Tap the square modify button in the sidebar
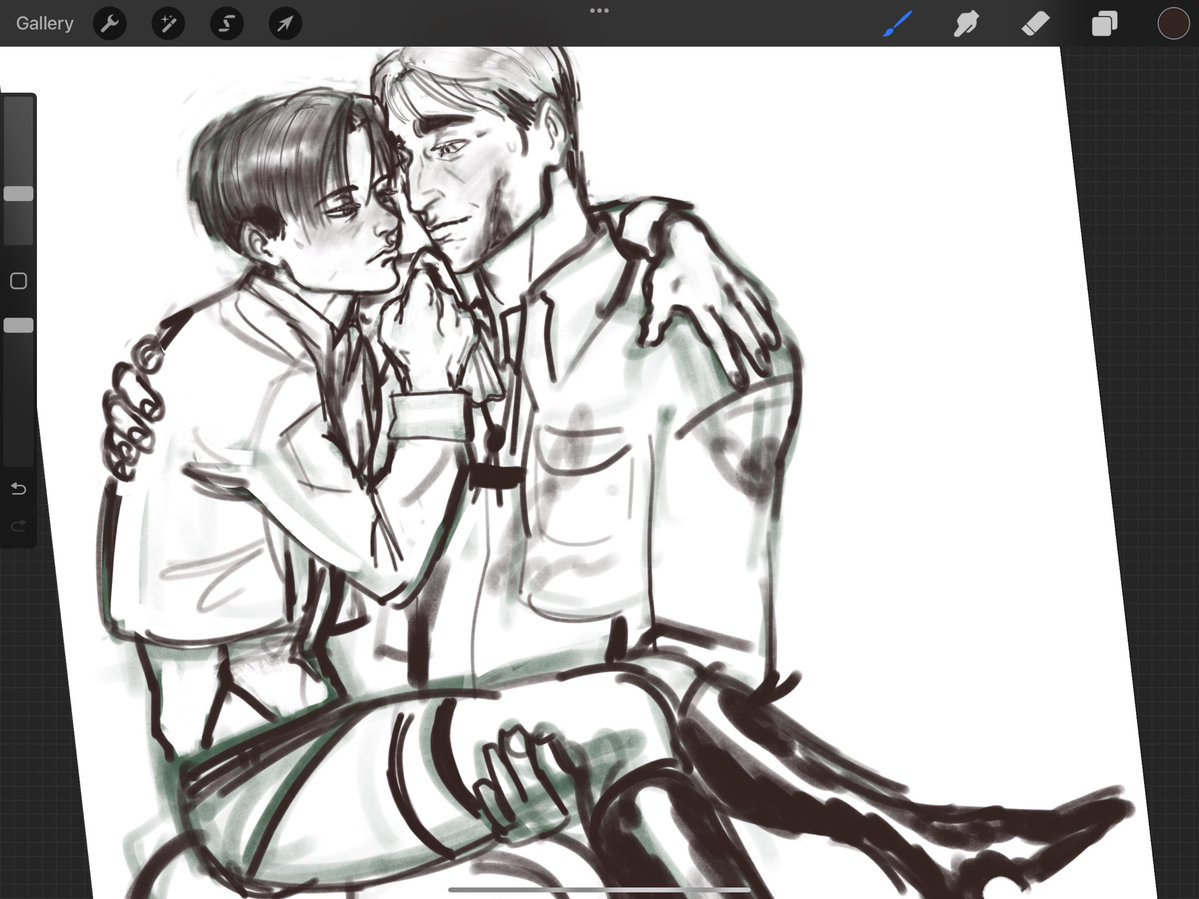Viewport: 1199px width, 899px height. pyautogui.click(x=18, y=281)
